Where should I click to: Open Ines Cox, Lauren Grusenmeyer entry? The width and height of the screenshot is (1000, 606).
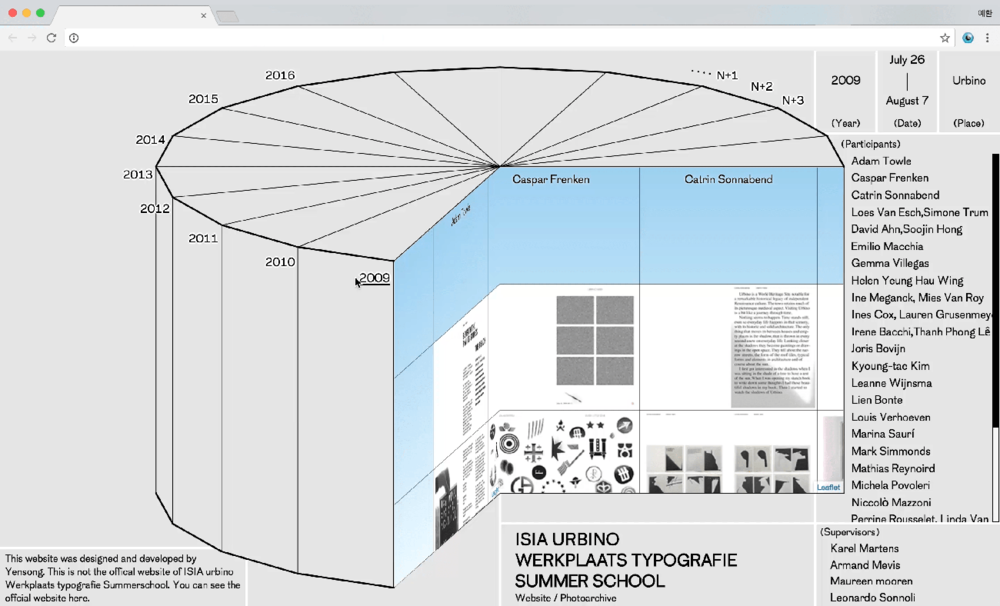click(x=921, y=314)
